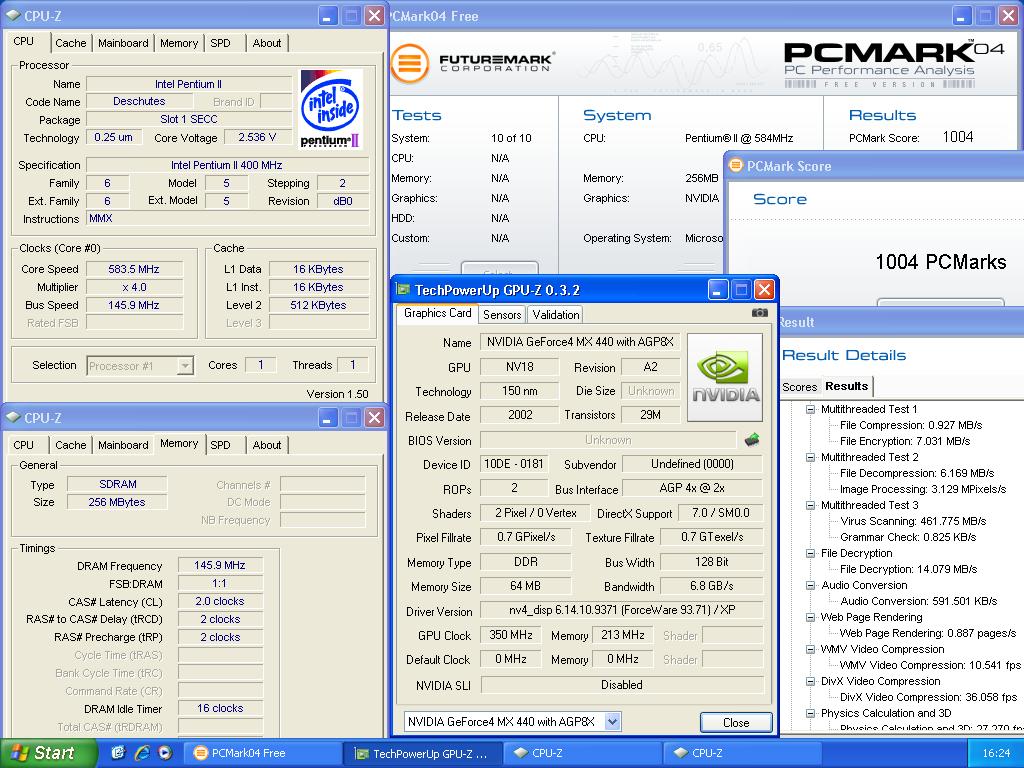Open Validation tab in GPU-Z
The width and height of the screenshot is (1024, 768).
point(556,315)
